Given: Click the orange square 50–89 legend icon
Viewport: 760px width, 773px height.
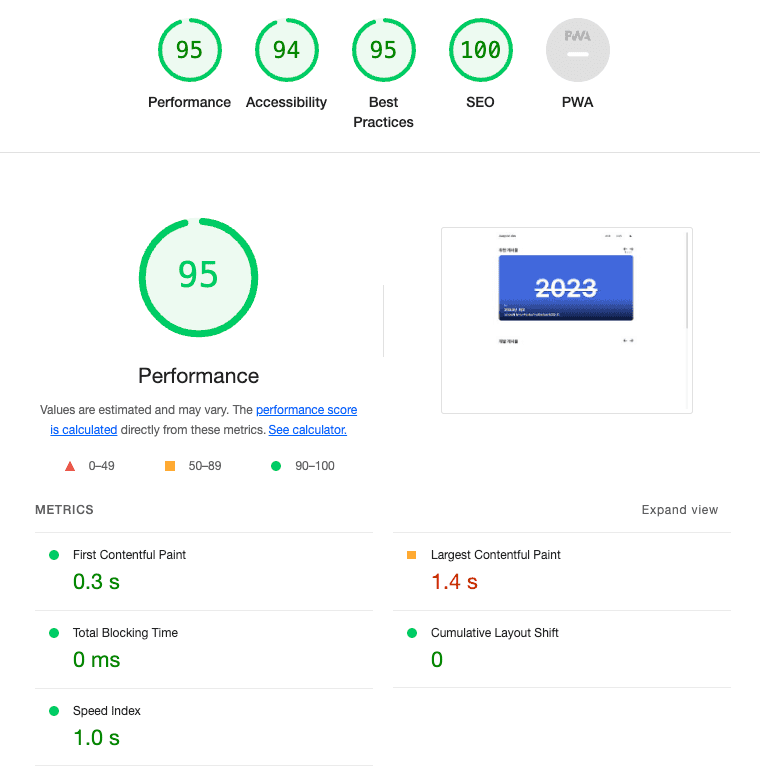Looking at the screenshot, I should click(170, 466).
